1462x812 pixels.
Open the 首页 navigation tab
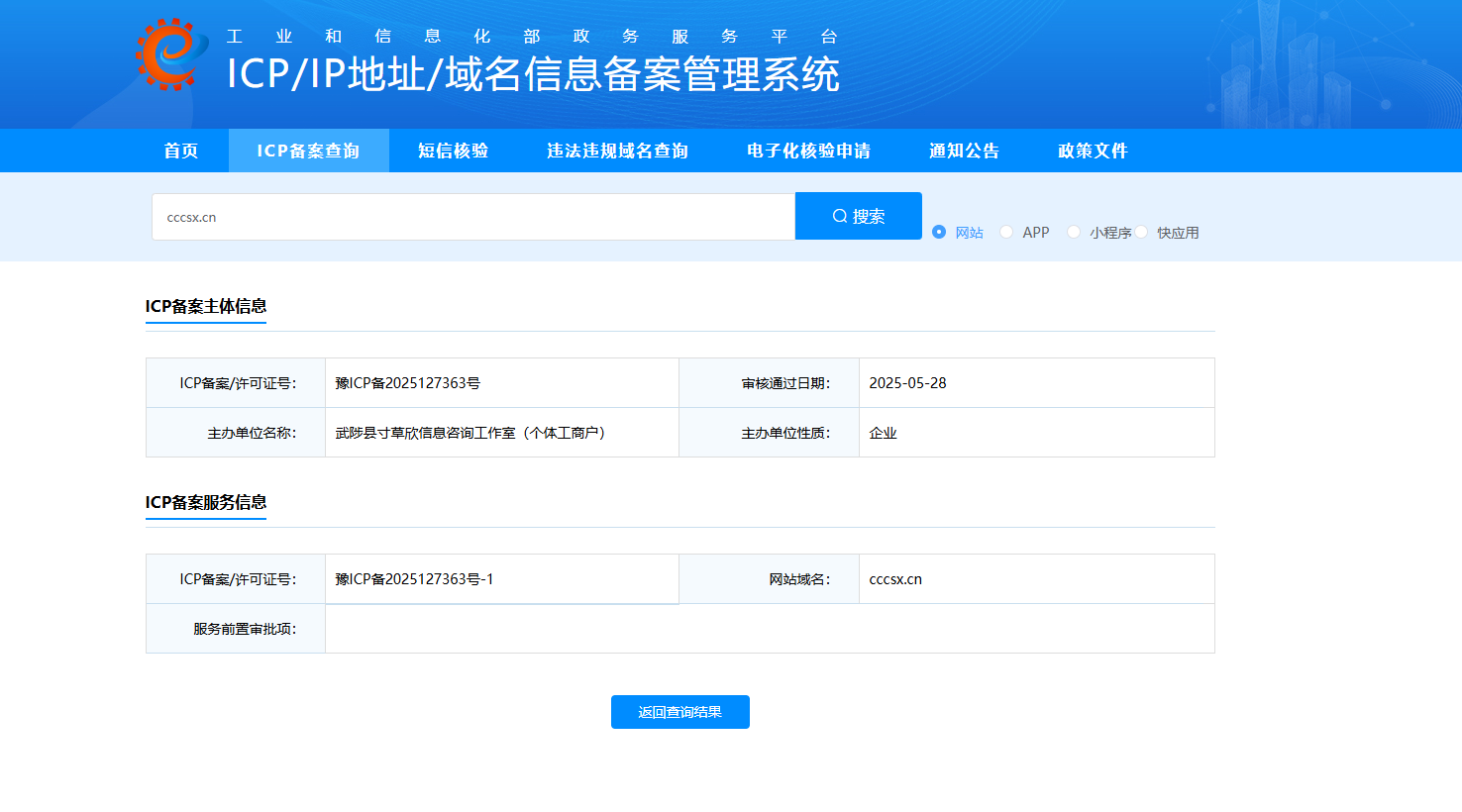(x=181, y=151)
